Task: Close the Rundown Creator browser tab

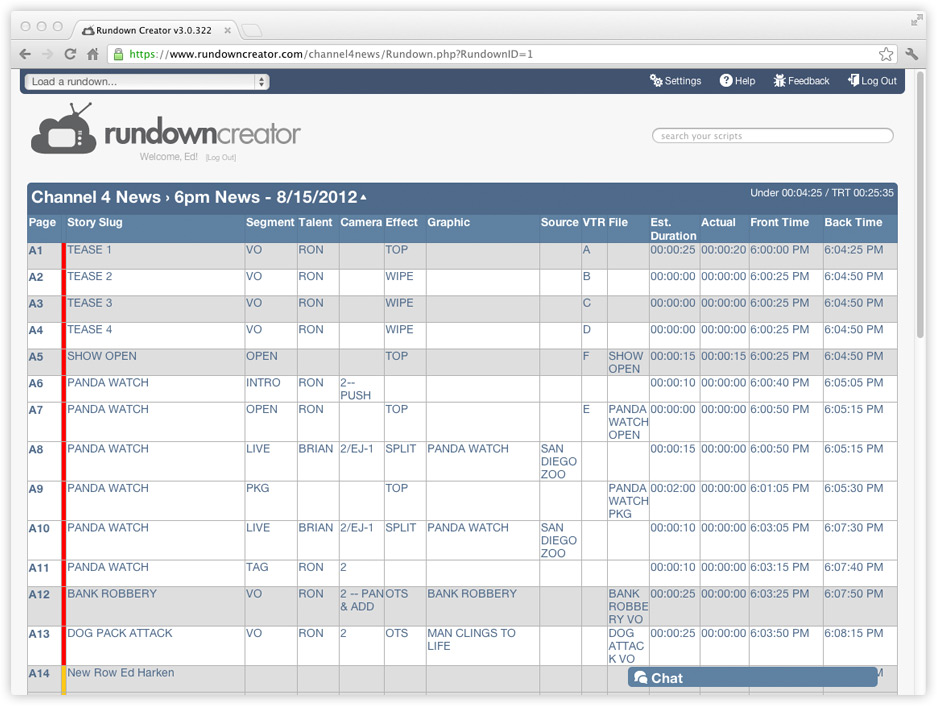Action: tap(228, 30)
